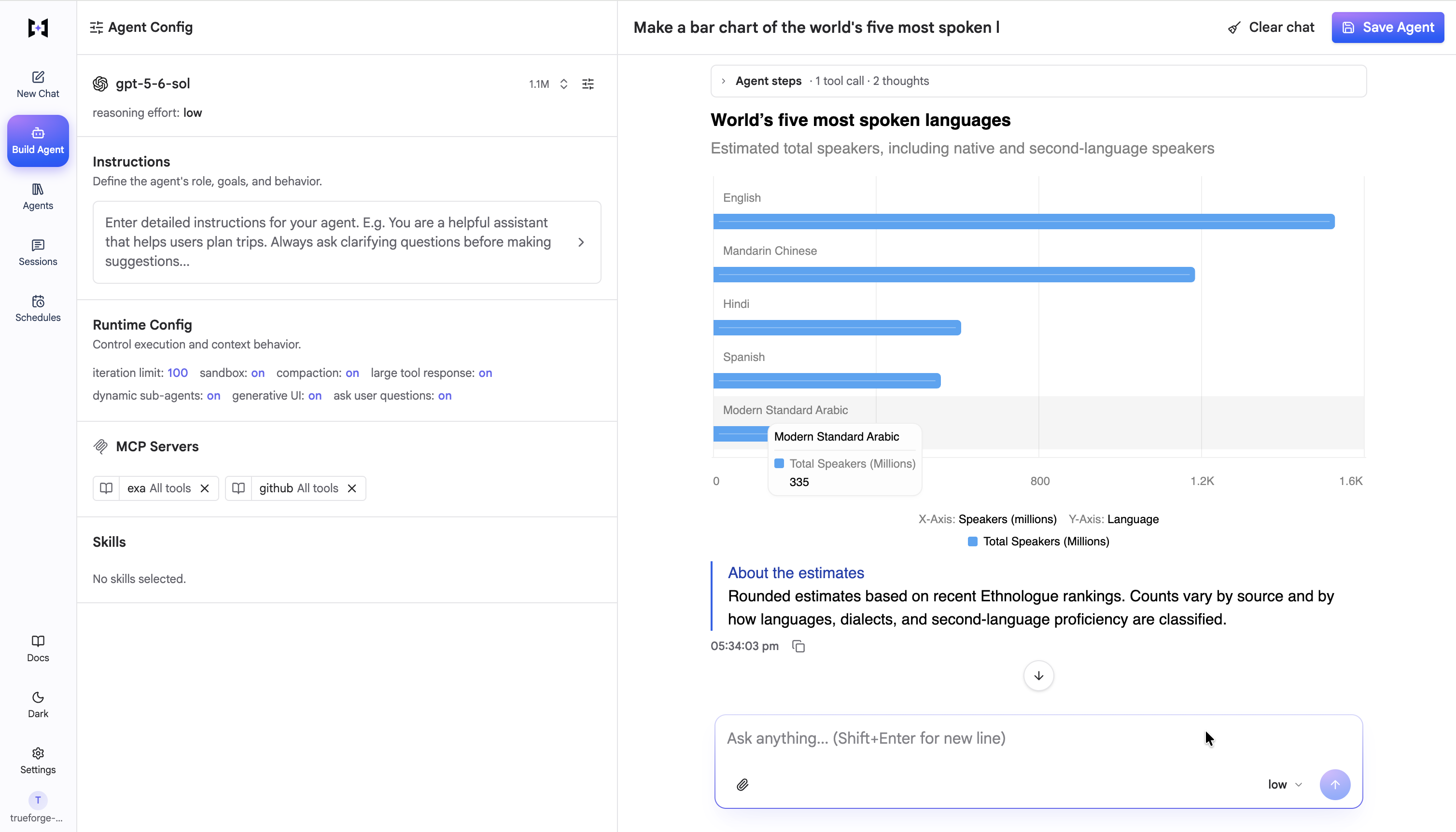Open the trueforge user profile avatar
Image resolution: width=1456 pixels, height=832 pixels.
pos(38,800)
